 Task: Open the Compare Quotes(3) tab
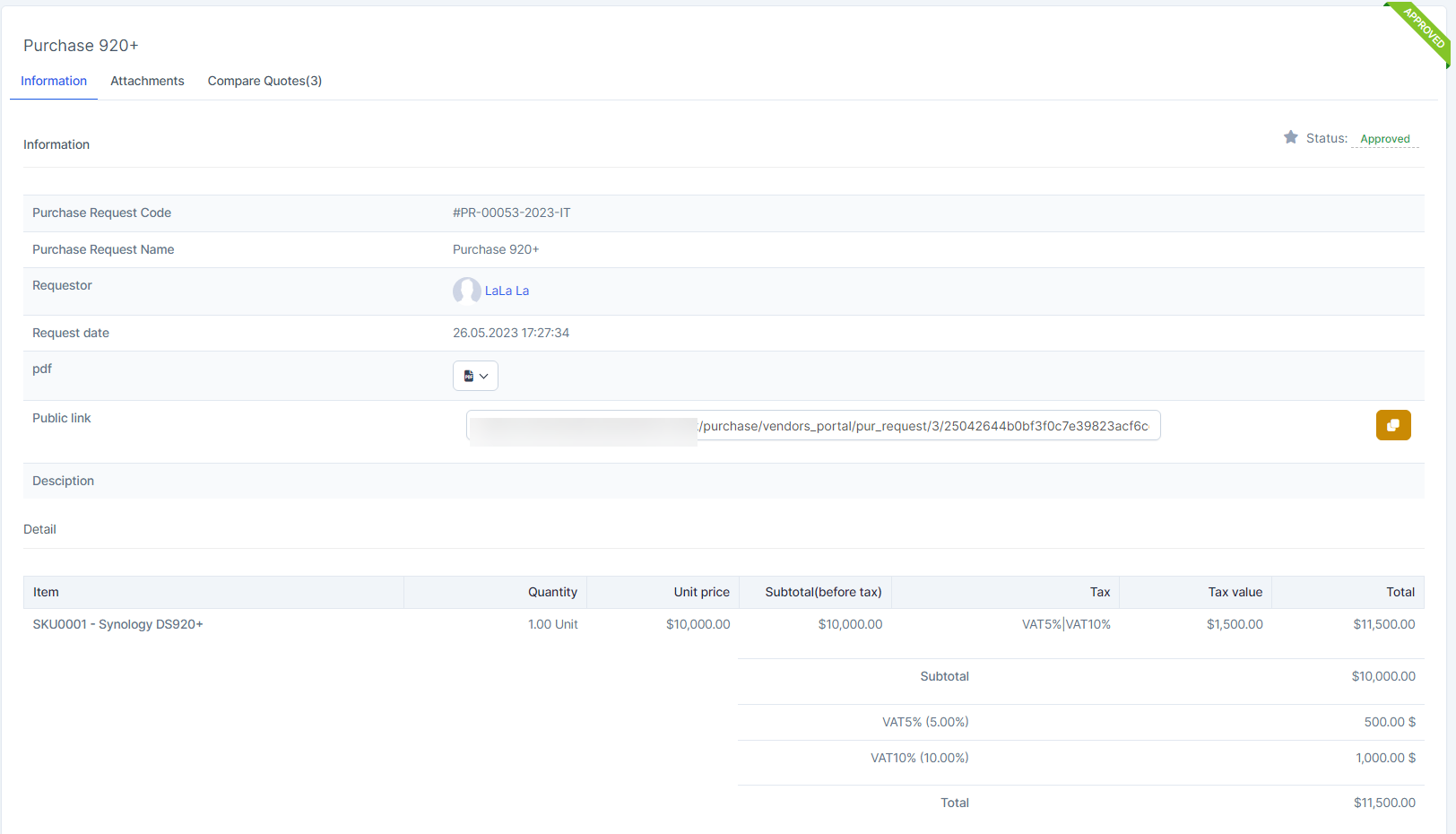pyautogui.click(x=264, y=81)
